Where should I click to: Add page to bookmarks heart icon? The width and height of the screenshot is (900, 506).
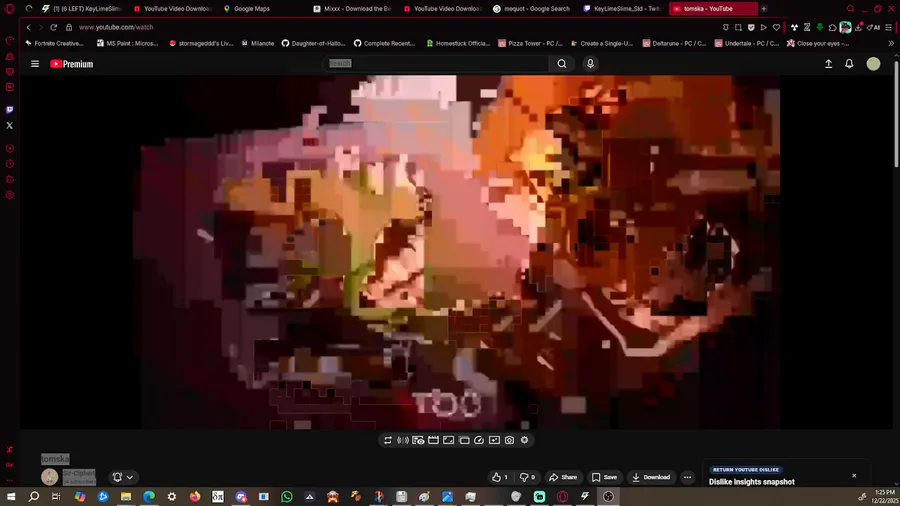click(x=777, y=27)
